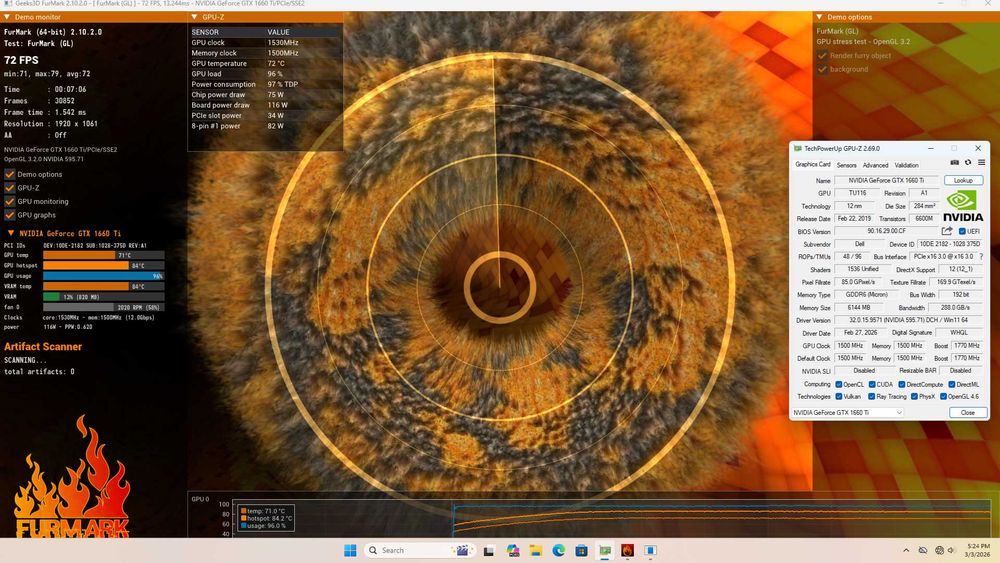Image resolution: width=1000 pixels, height=563 pixels.
Task: Toggle the UEFI checkbox in GPU-Z
Action: pyautogui.click(x=962, y=231)
